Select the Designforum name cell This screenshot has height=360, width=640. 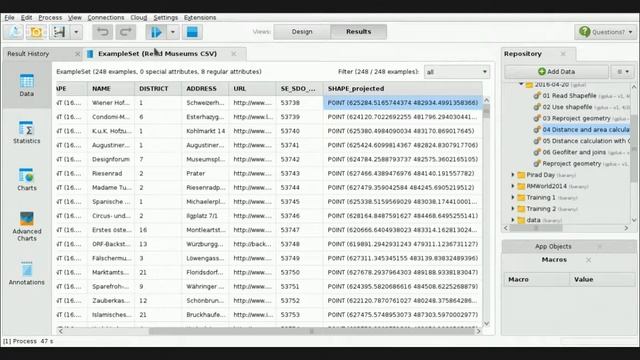click(111, 159)
